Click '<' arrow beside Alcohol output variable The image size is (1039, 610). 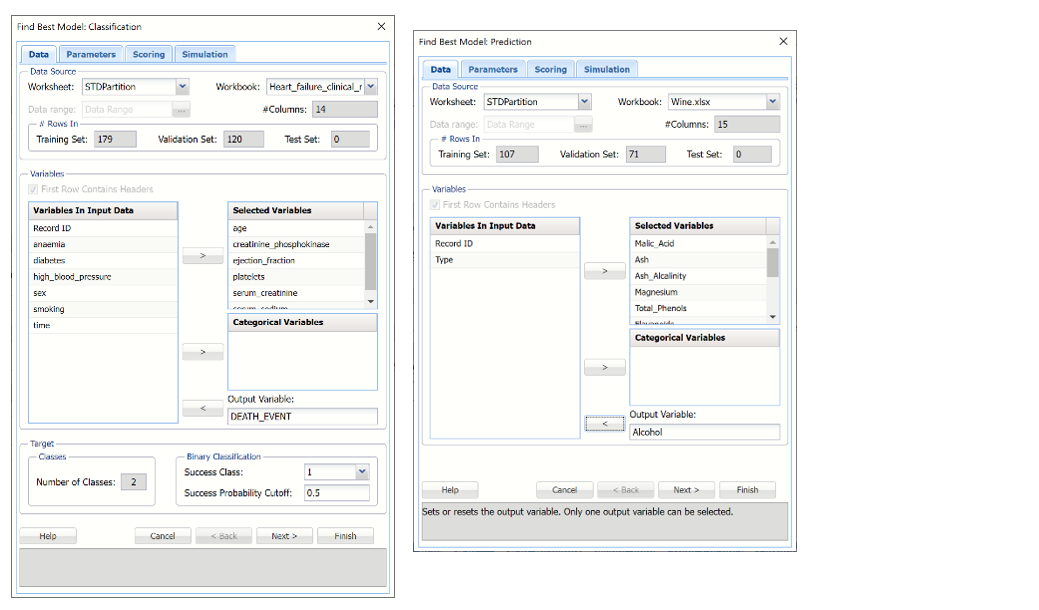coord(605,424)
